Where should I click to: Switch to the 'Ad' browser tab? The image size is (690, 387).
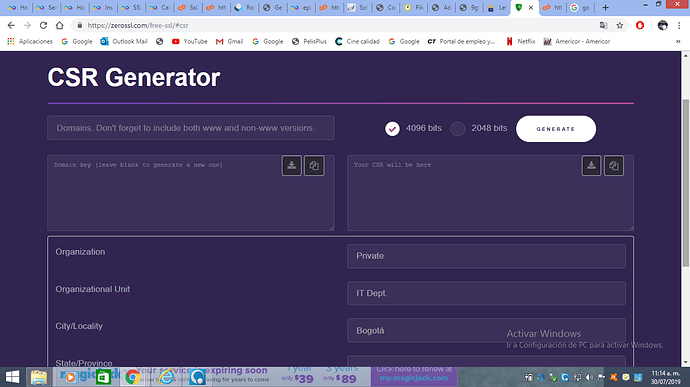442,7
